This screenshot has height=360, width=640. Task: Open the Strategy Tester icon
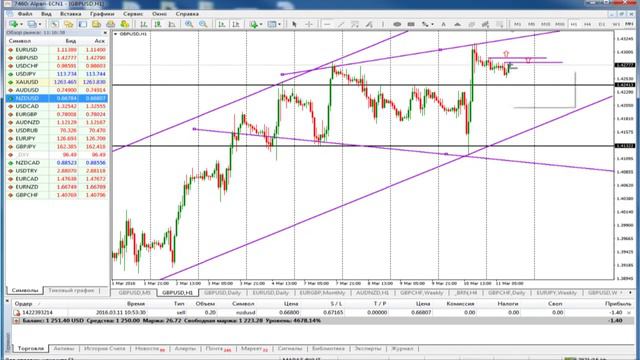110,24
